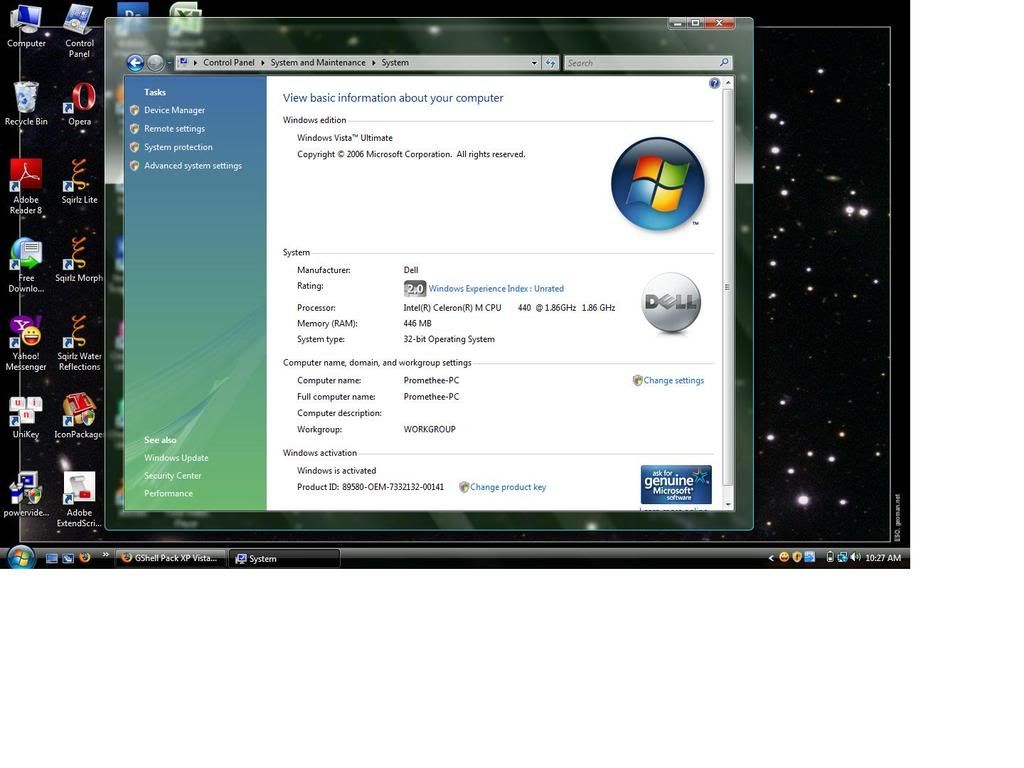This screenshot has width=1024, height=768.
Task: Click the Windows Start orb
Action: pyautogui.click(x=21, y=557)
